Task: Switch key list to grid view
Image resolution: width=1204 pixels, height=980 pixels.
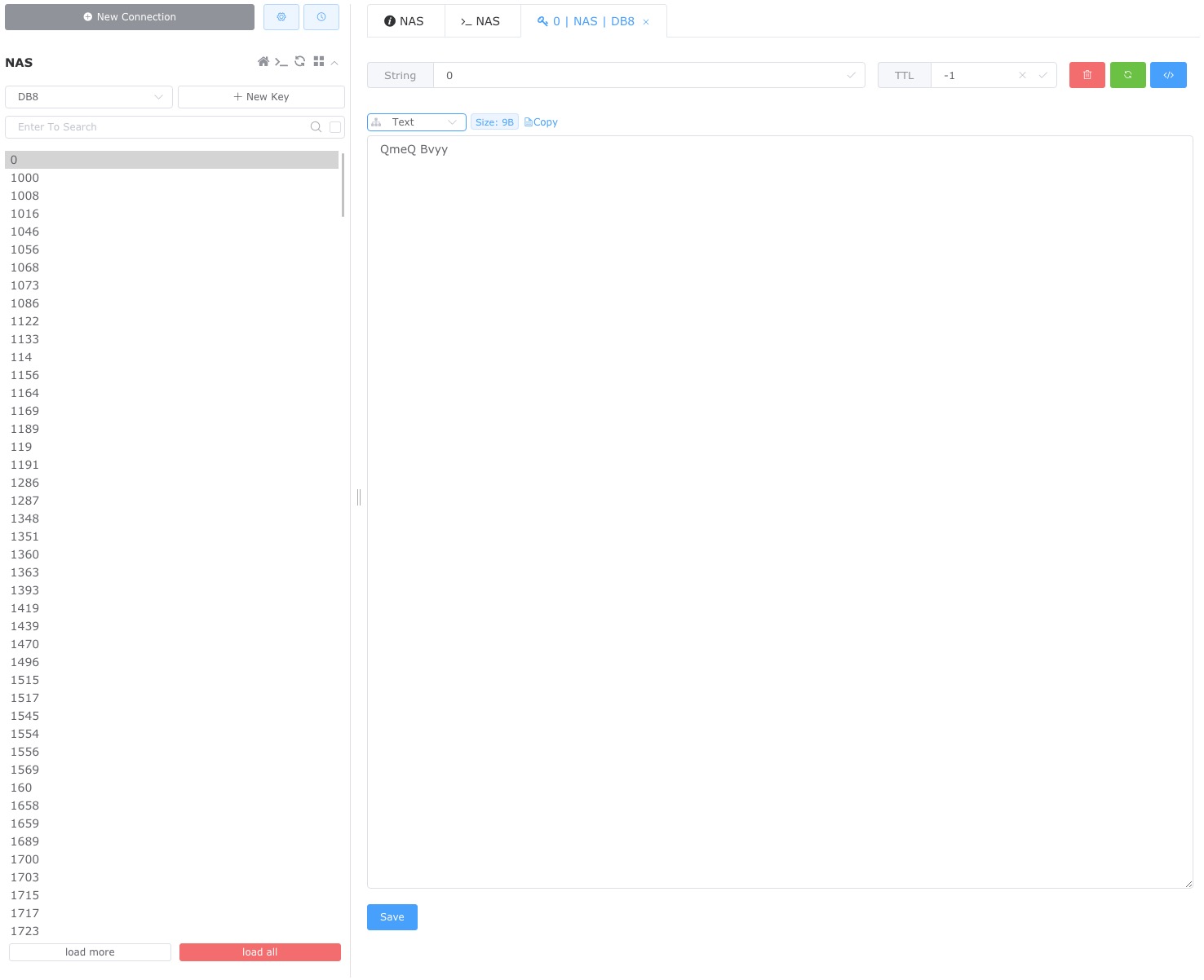Action: click(x=319, y=61)
